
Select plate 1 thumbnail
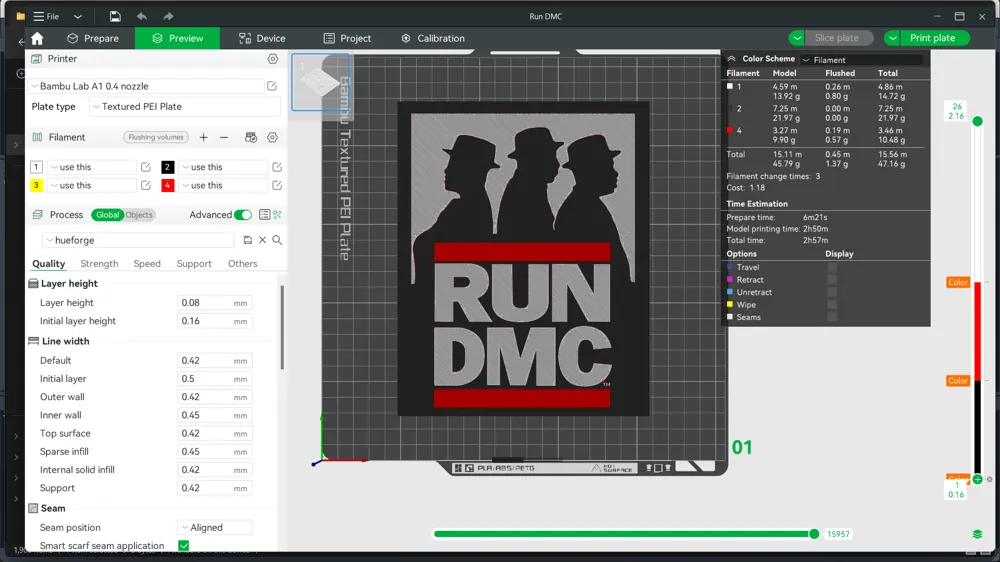pyautogui.click(x=320, y=82)
